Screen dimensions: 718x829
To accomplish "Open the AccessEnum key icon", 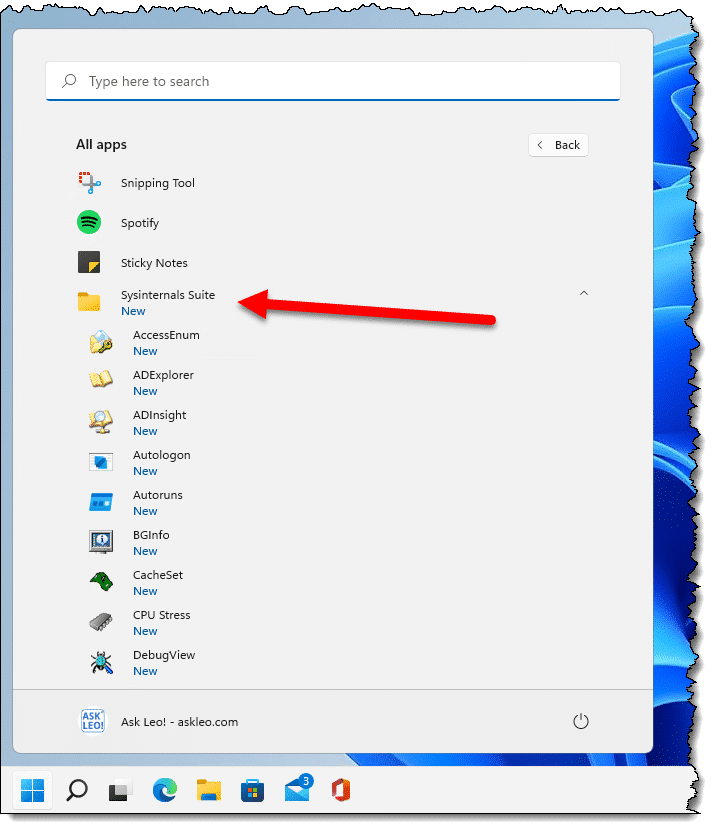I will [x=101, y=342].
